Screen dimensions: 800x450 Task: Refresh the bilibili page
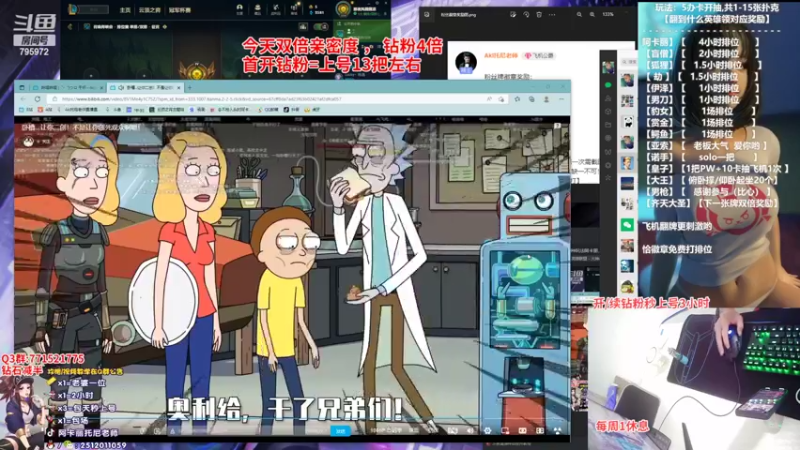click(37, 99)
